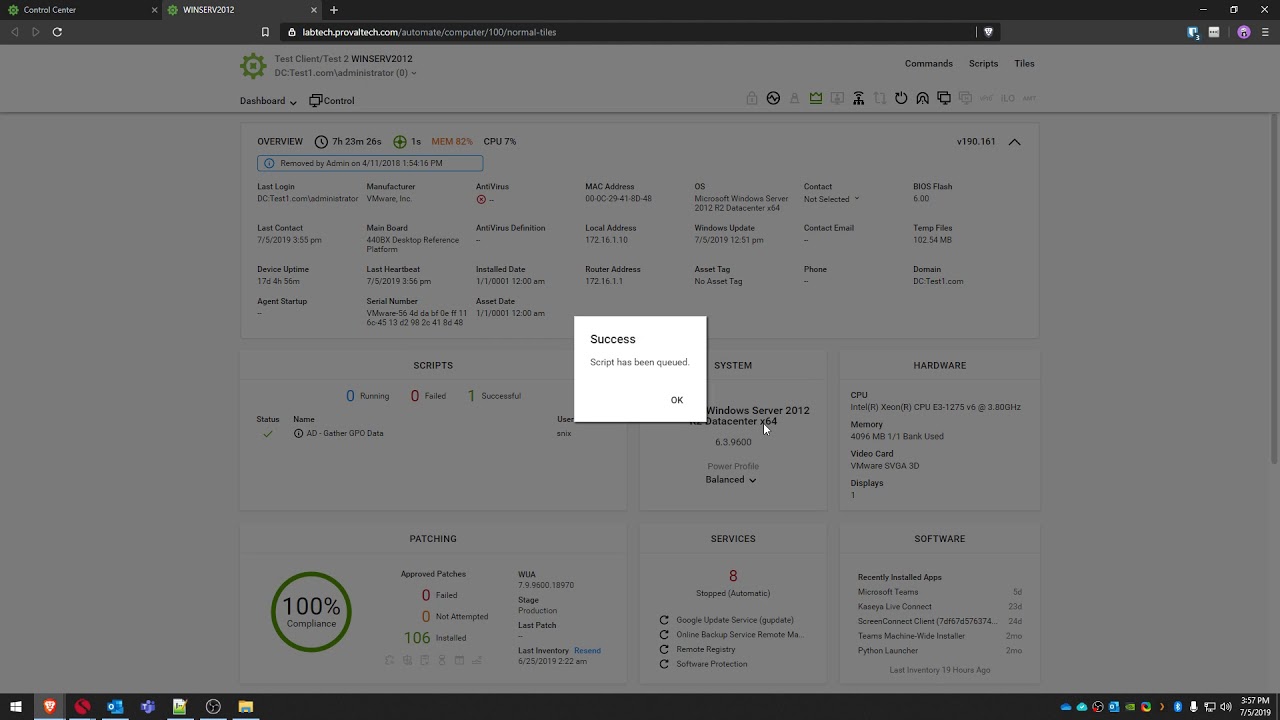Open the Balanced power profile dropdown

[x=731, y=480]
